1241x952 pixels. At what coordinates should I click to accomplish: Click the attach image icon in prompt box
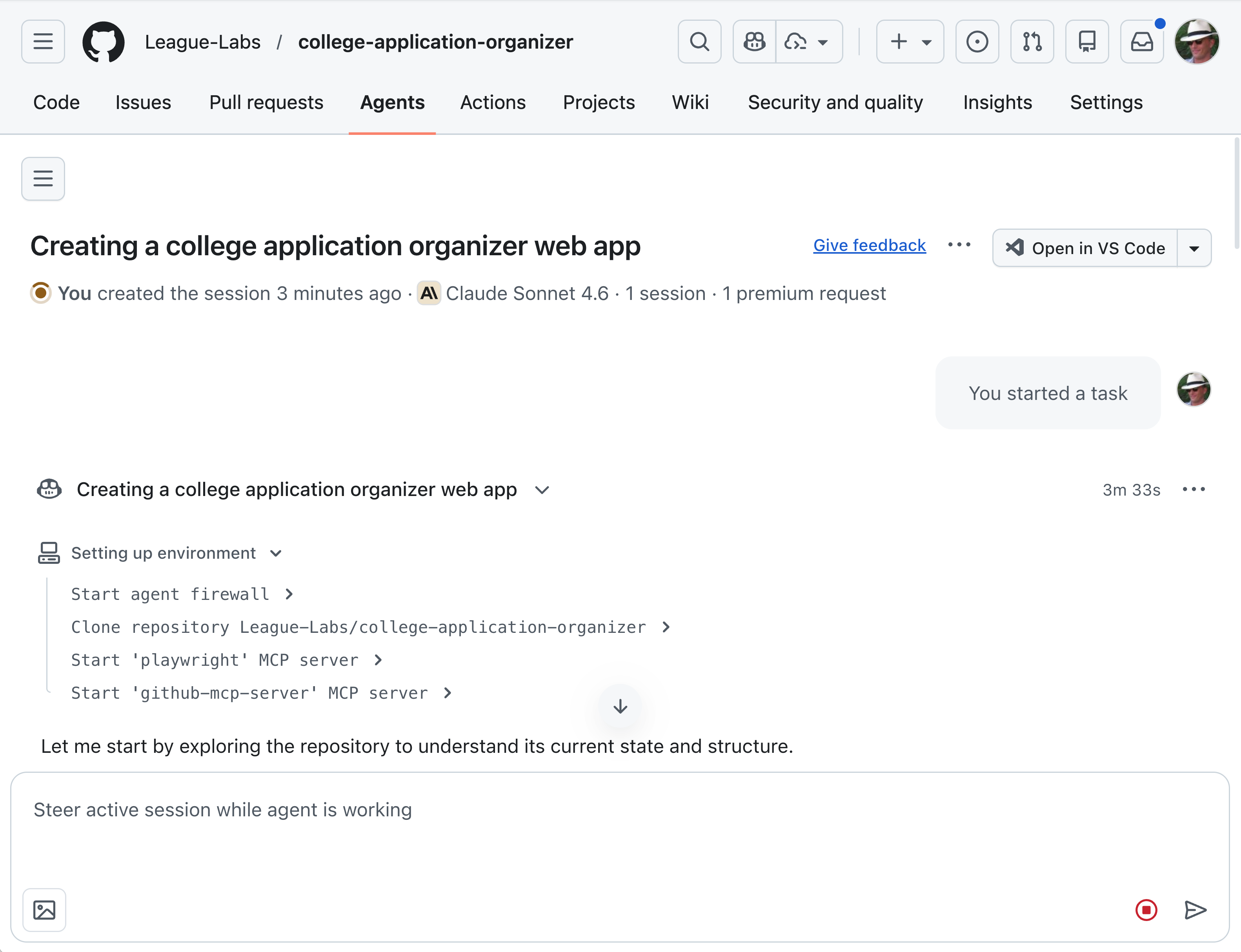coord(44,910)
